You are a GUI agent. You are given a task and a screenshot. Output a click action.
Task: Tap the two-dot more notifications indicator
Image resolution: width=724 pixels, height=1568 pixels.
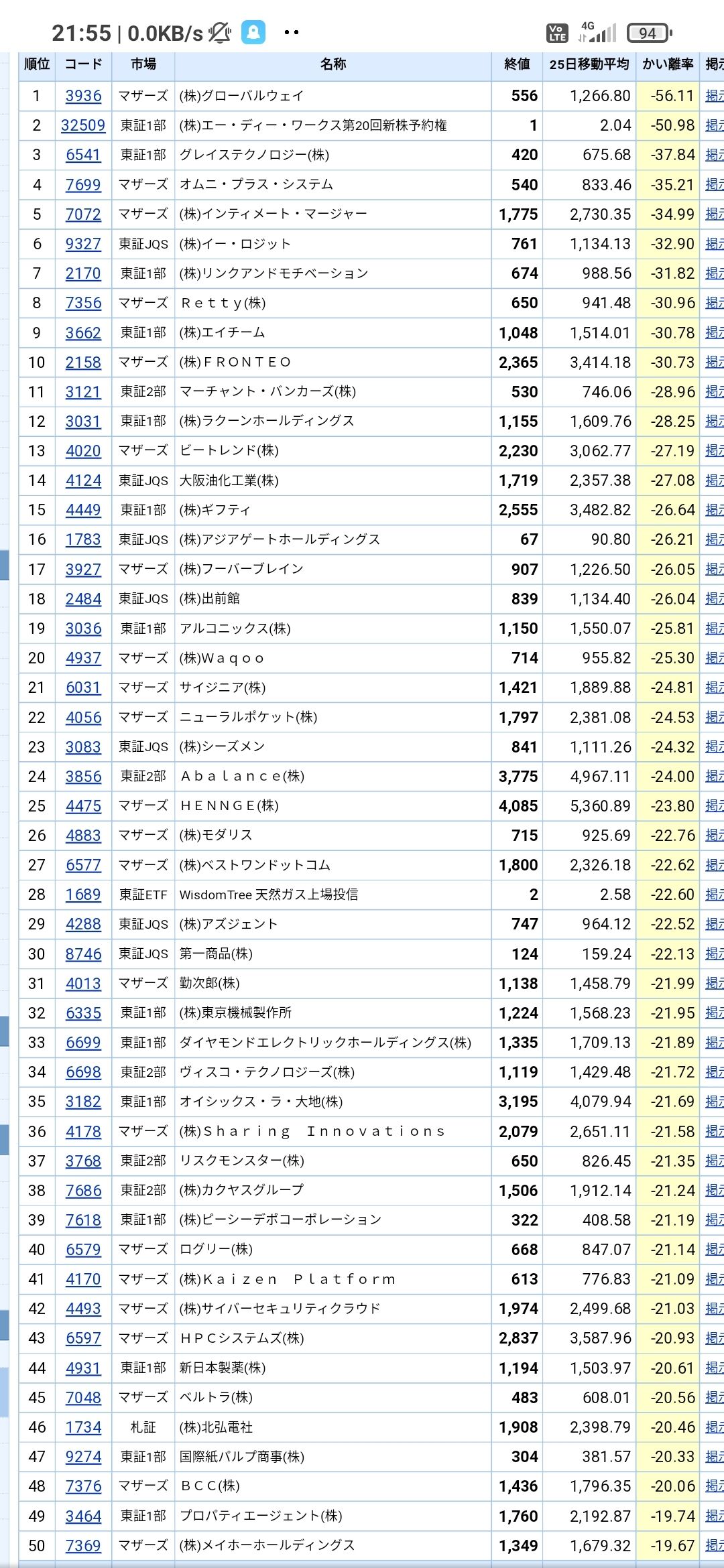point(292,32)
